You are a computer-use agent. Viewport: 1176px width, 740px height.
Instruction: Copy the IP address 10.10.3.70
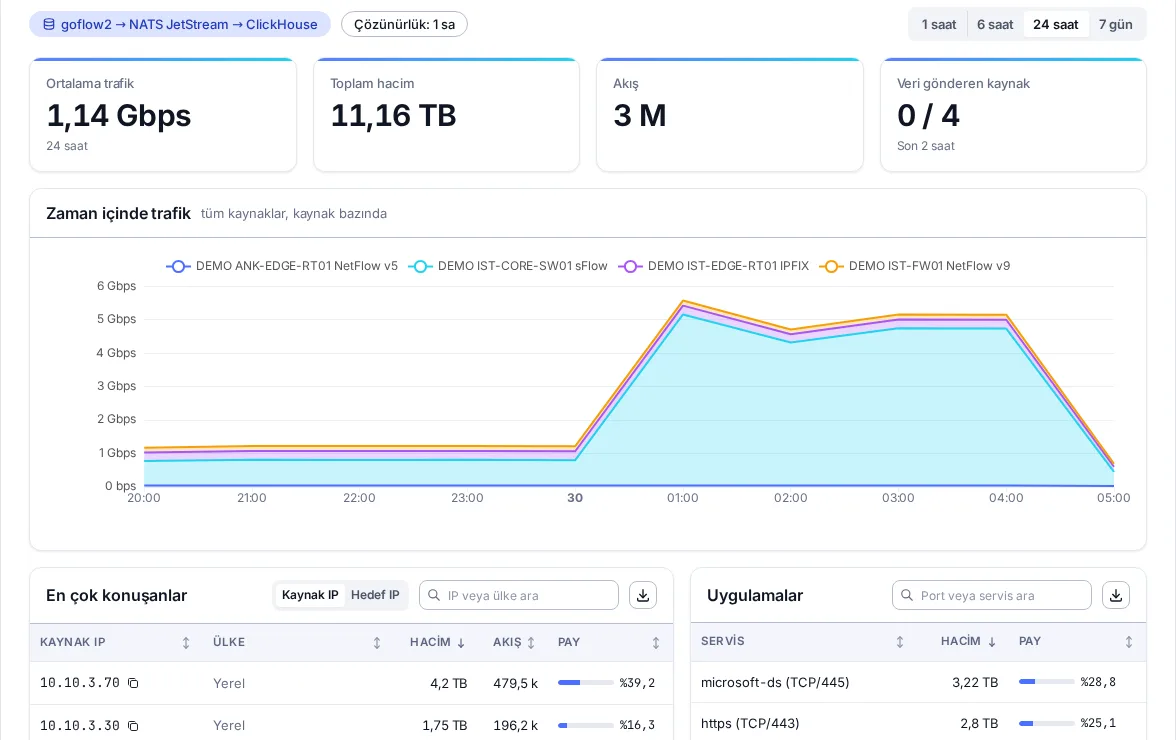pyautogui.click(x=133, y=683)
